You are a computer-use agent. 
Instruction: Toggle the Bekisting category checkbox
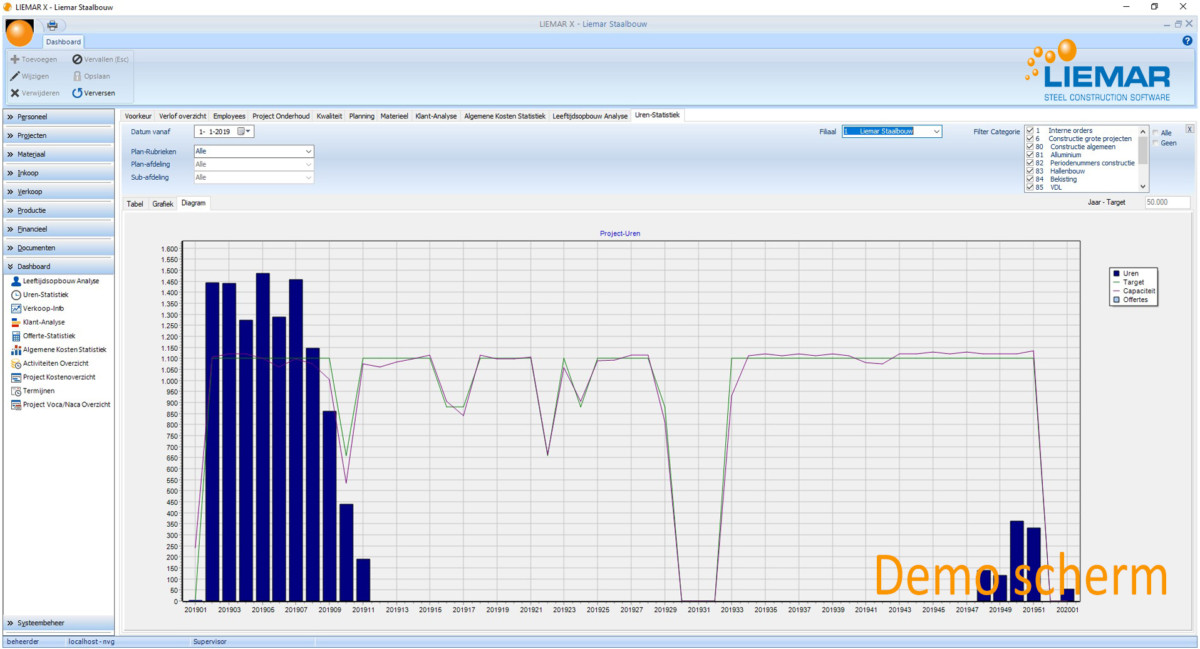[x=1029, y=178]
